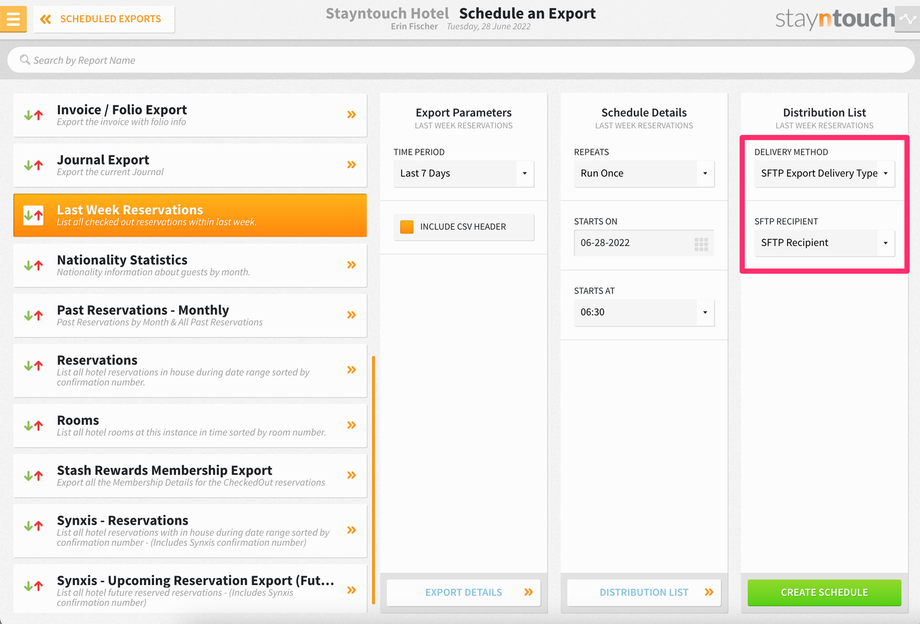Click the Reservations row double chevron
Screen dimensions: 920x624
coord(351,370)
